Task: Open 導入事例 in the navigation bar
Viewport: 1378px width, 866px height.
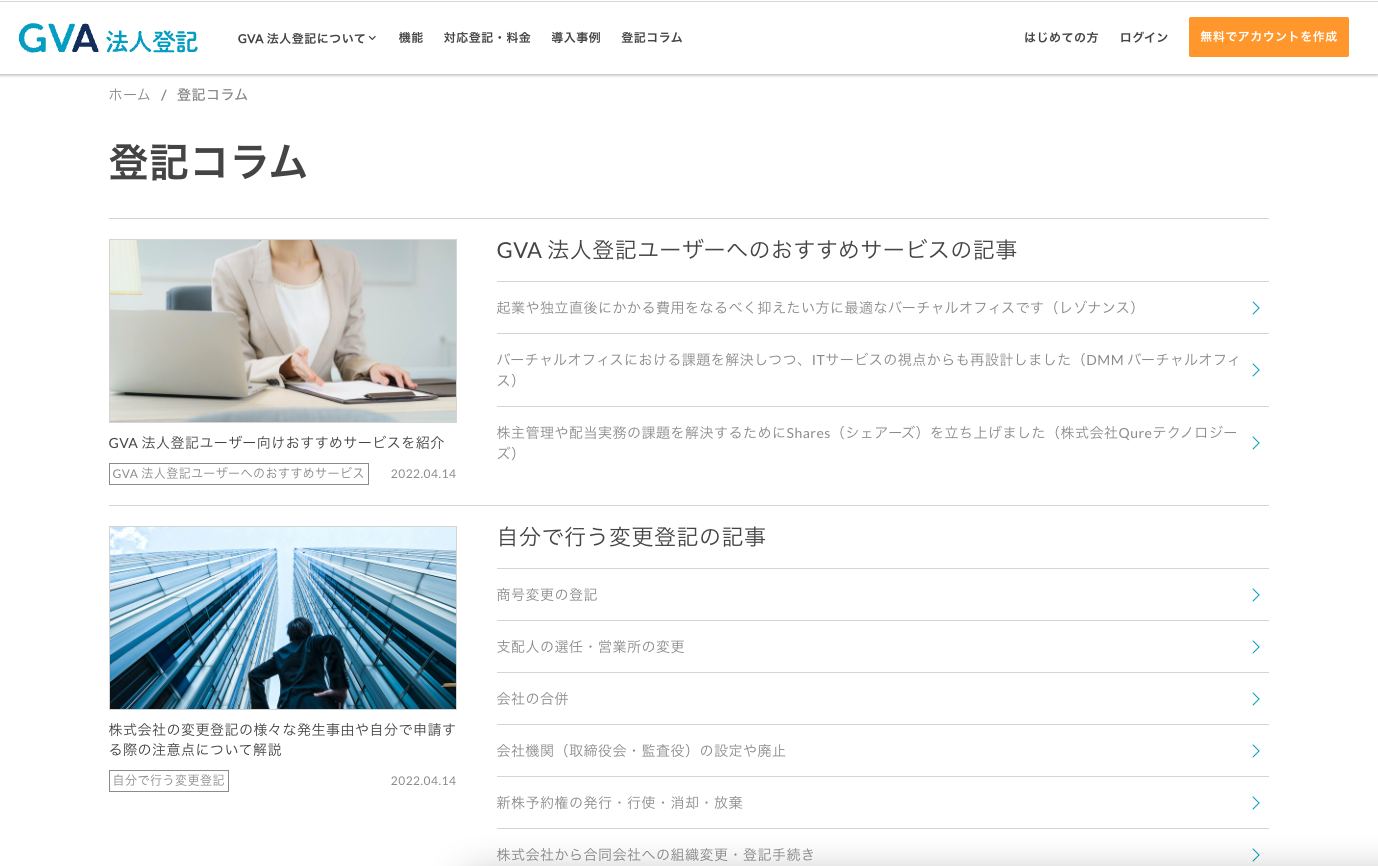Action: click(x=575, y=38)
